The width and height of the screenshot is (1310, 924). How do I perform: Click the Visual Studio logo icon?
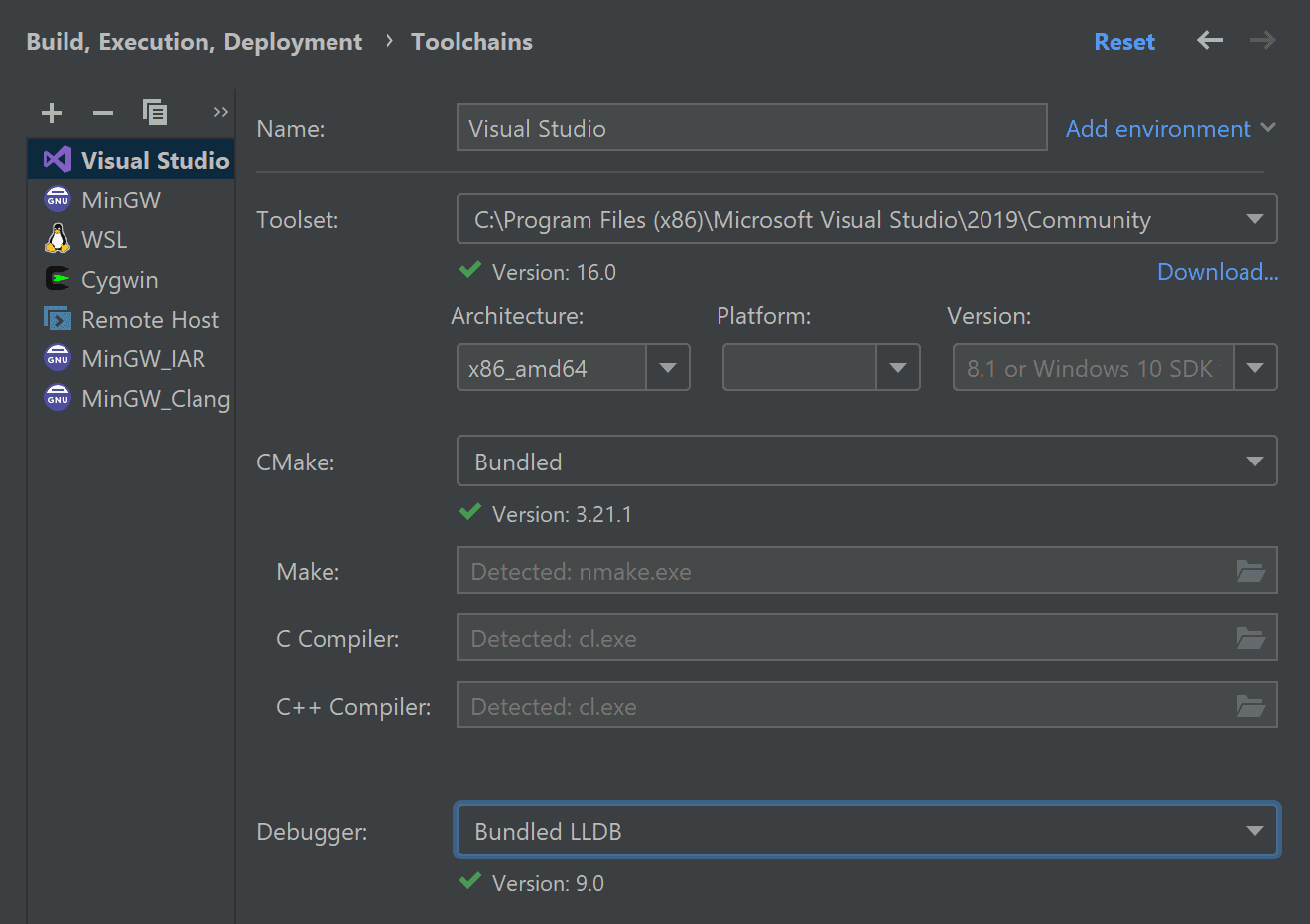[58, 160]
